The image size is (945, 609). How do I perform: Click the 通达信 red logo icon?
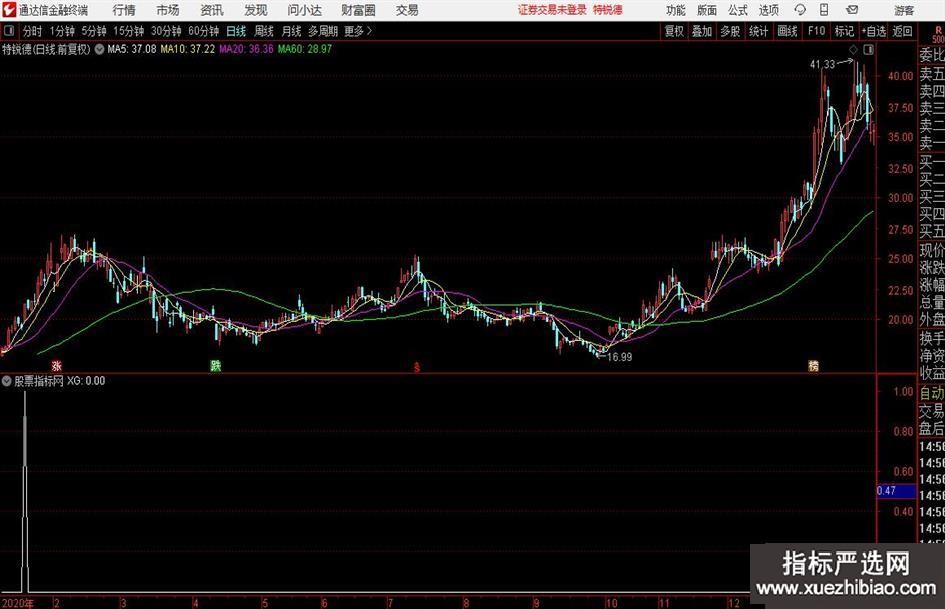click(9, 10)
